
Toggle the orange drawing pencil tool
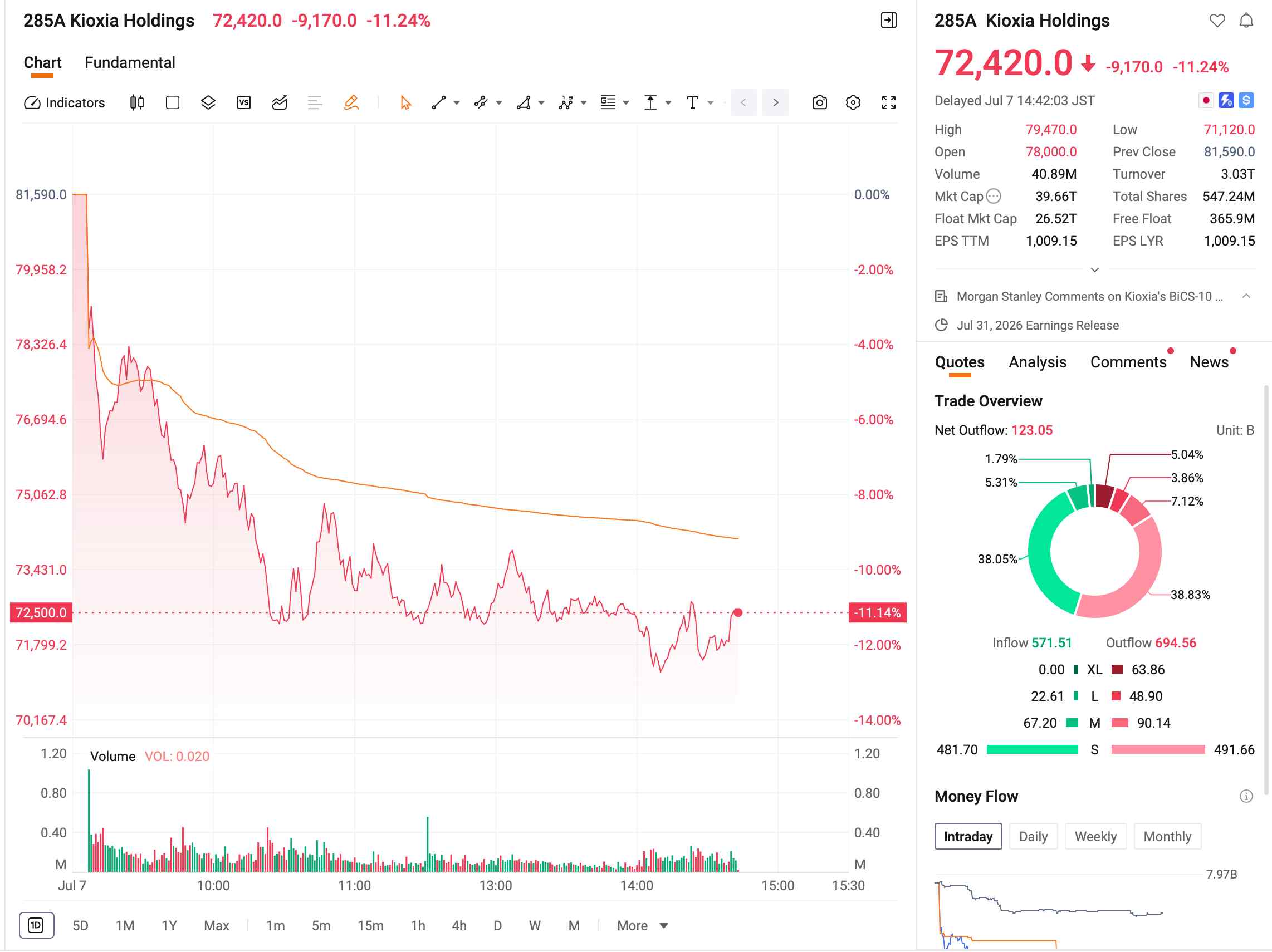point(351,103)
